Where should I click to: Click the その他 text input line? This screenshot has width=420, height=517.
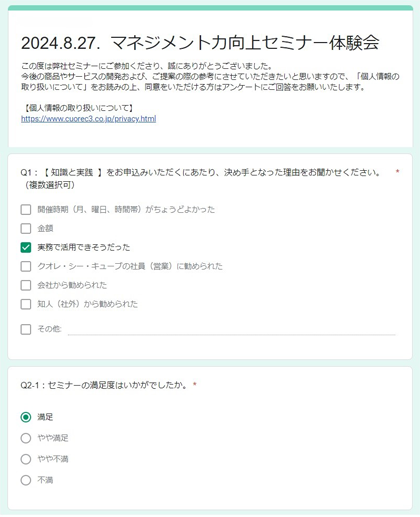click(x=232, y=330)
